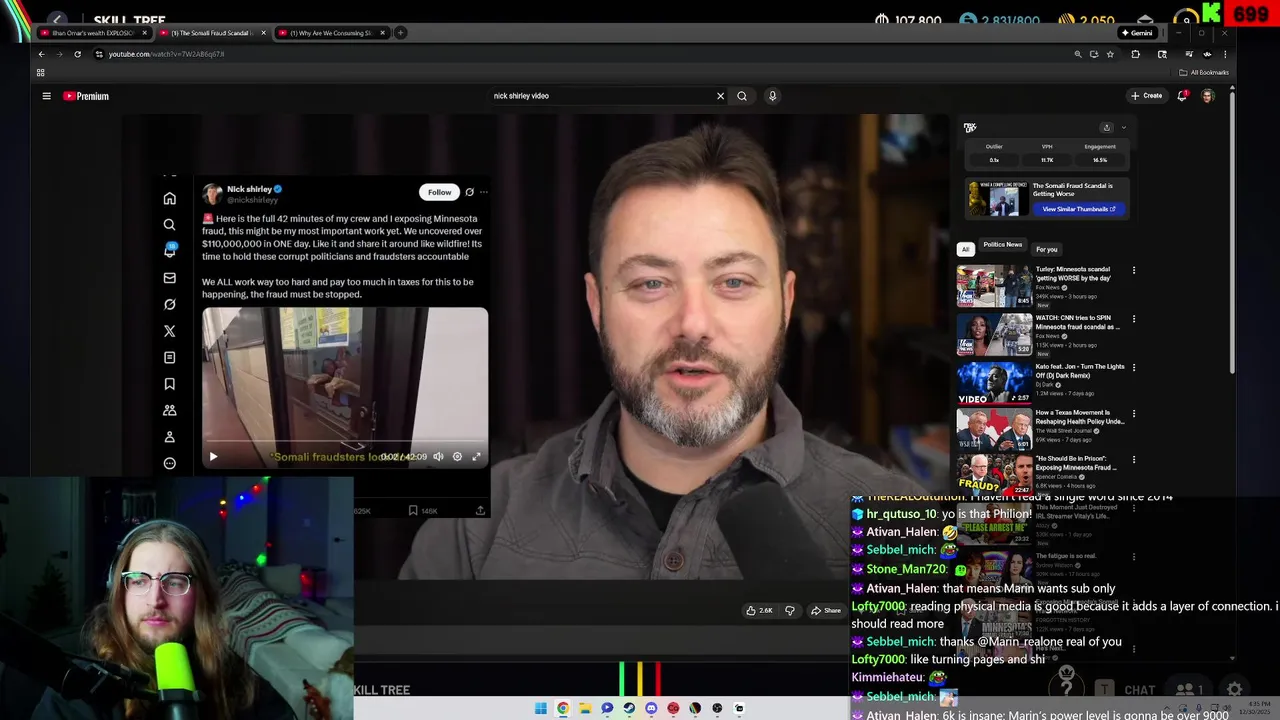
Task: Open options for Turley Minnesota scandal video
Action: (1133, 270)
